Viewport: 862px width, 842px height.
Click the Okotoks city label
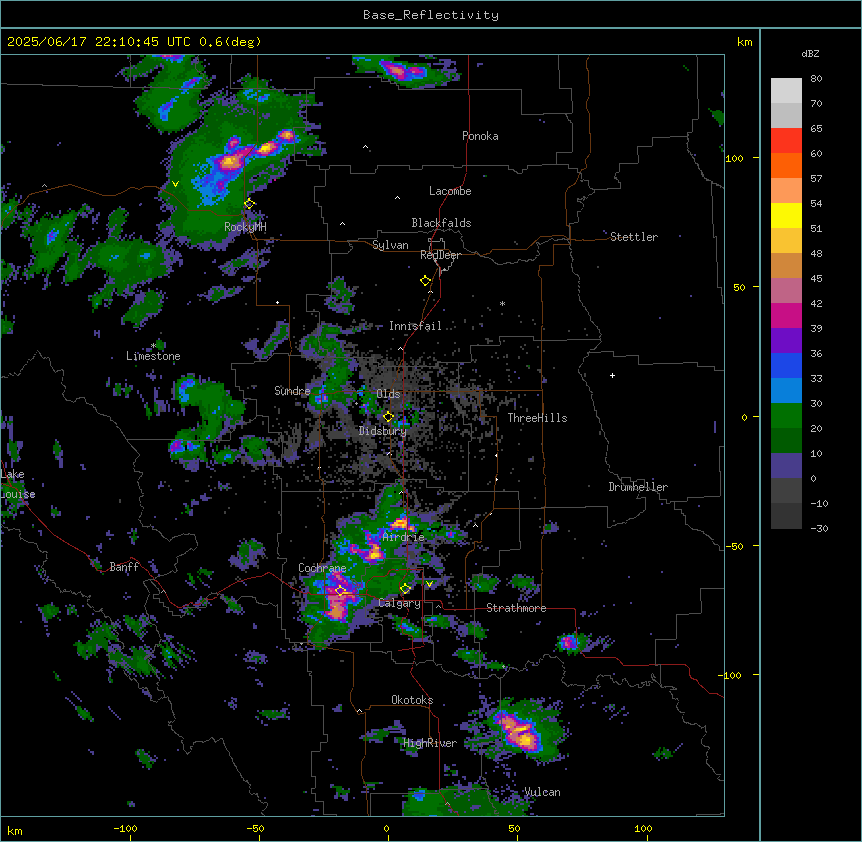tap(412, 700)
